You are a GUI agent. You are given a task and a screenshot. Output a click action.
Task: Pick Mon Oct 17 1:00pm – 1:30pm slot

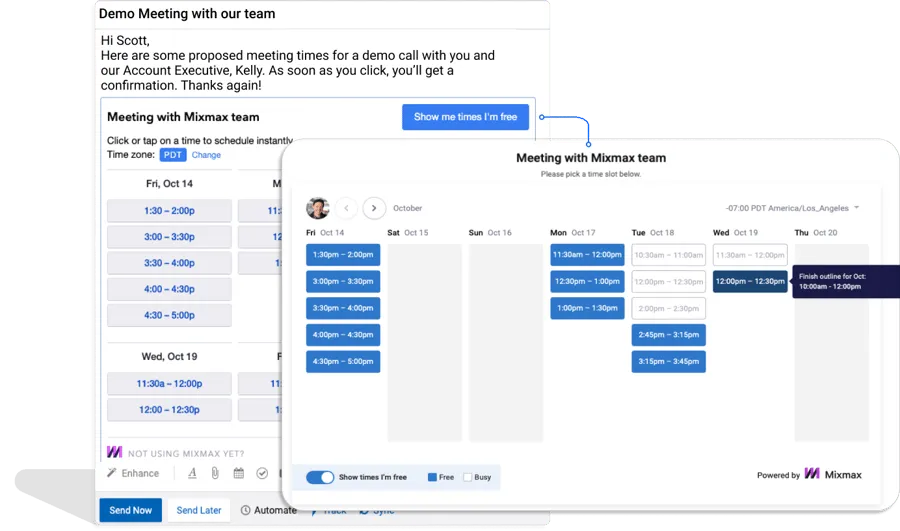[587, 308]
